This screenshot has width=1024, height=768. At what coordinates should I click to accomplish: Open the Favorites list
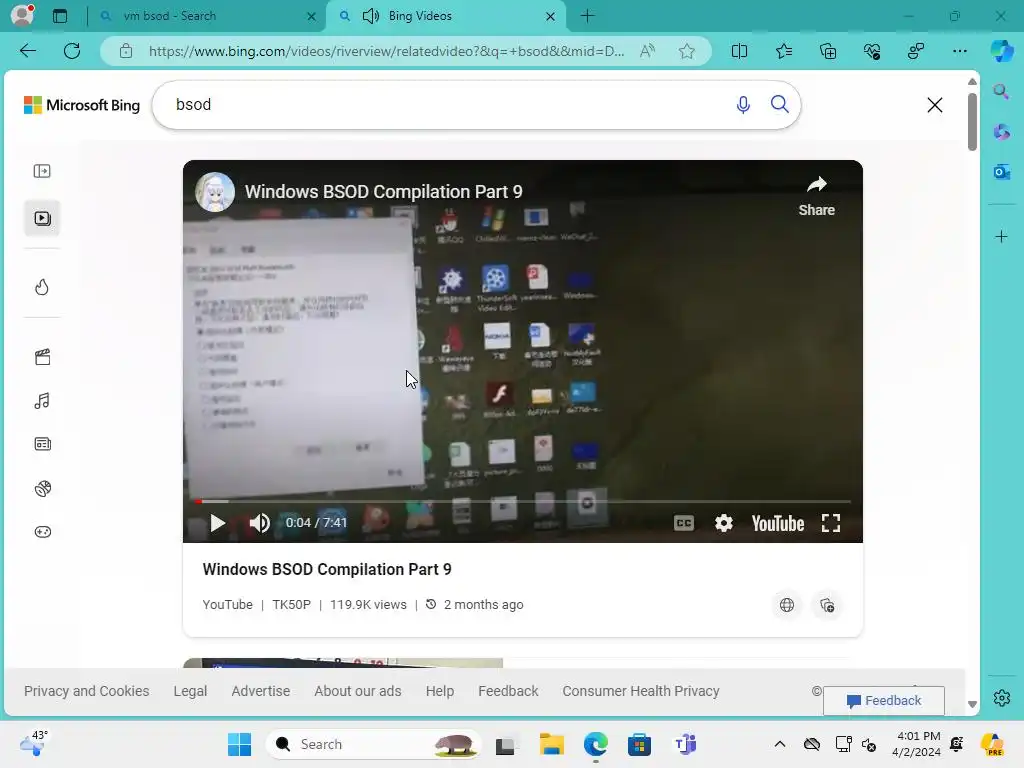click(784, 51)
